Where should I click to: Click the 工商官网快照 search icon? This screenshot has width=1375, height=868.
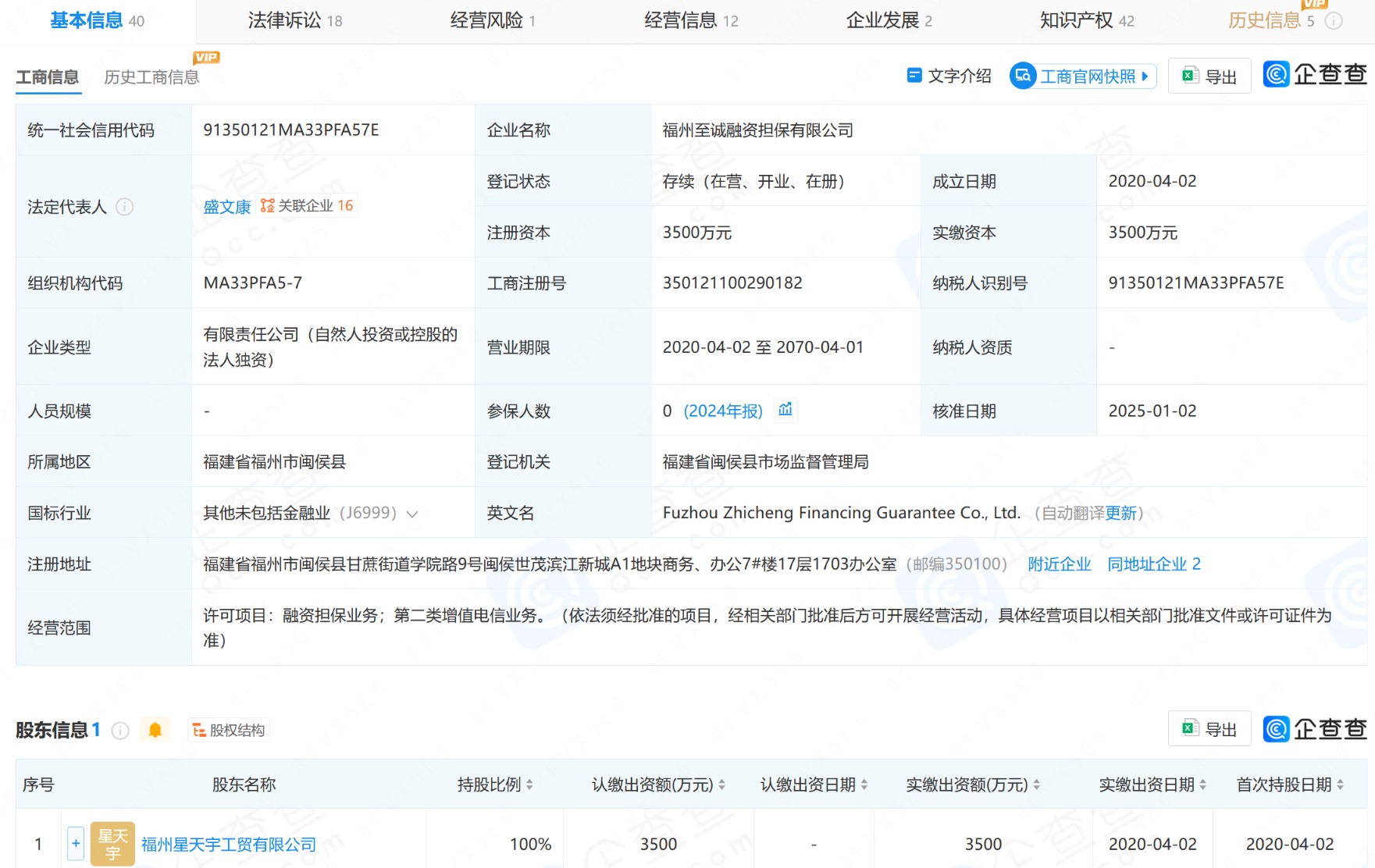pyautogui.click(x=1023, y=76)
